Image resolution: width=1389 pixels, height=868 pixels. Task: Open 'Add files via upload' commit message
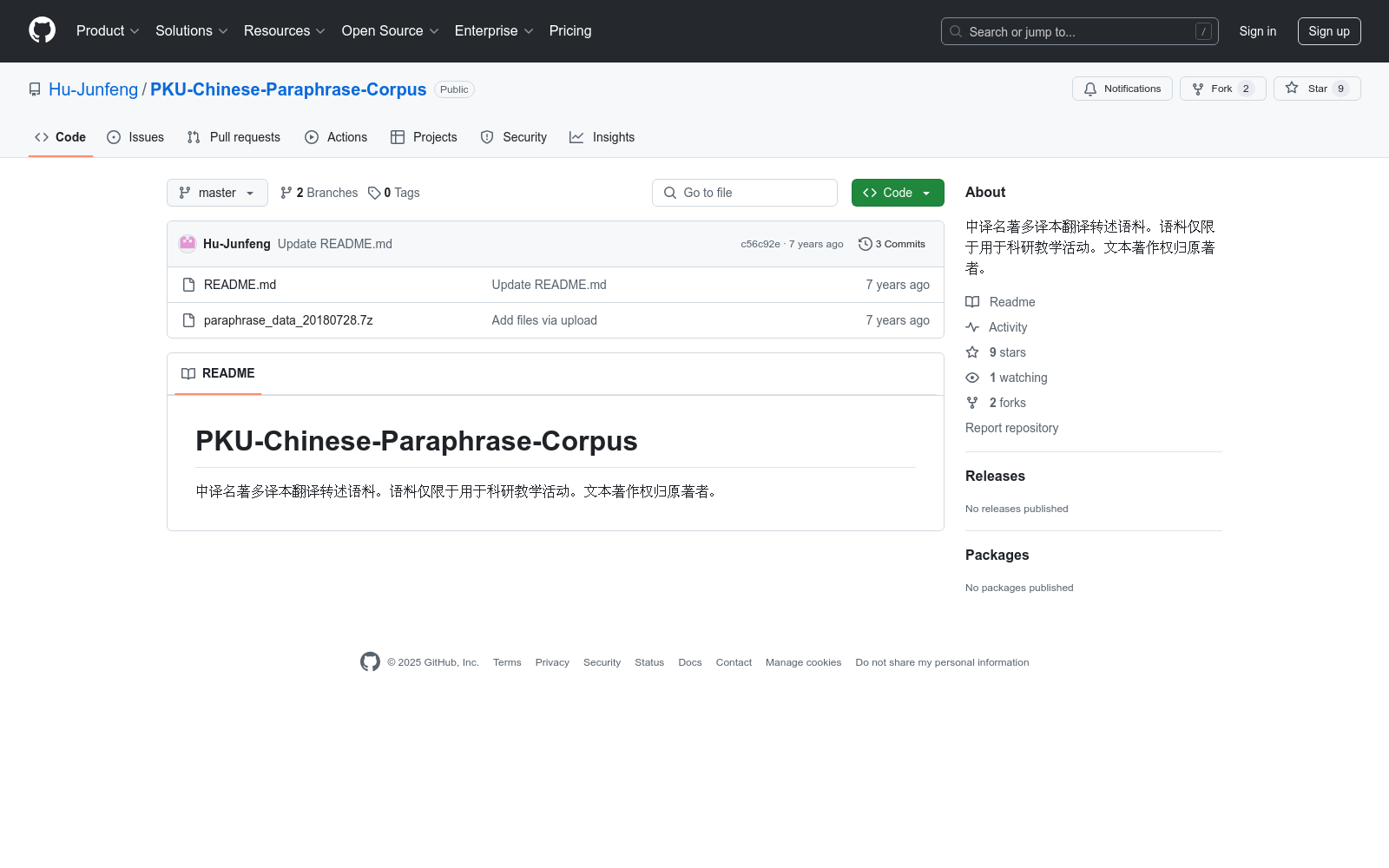[x=544, y=320]
